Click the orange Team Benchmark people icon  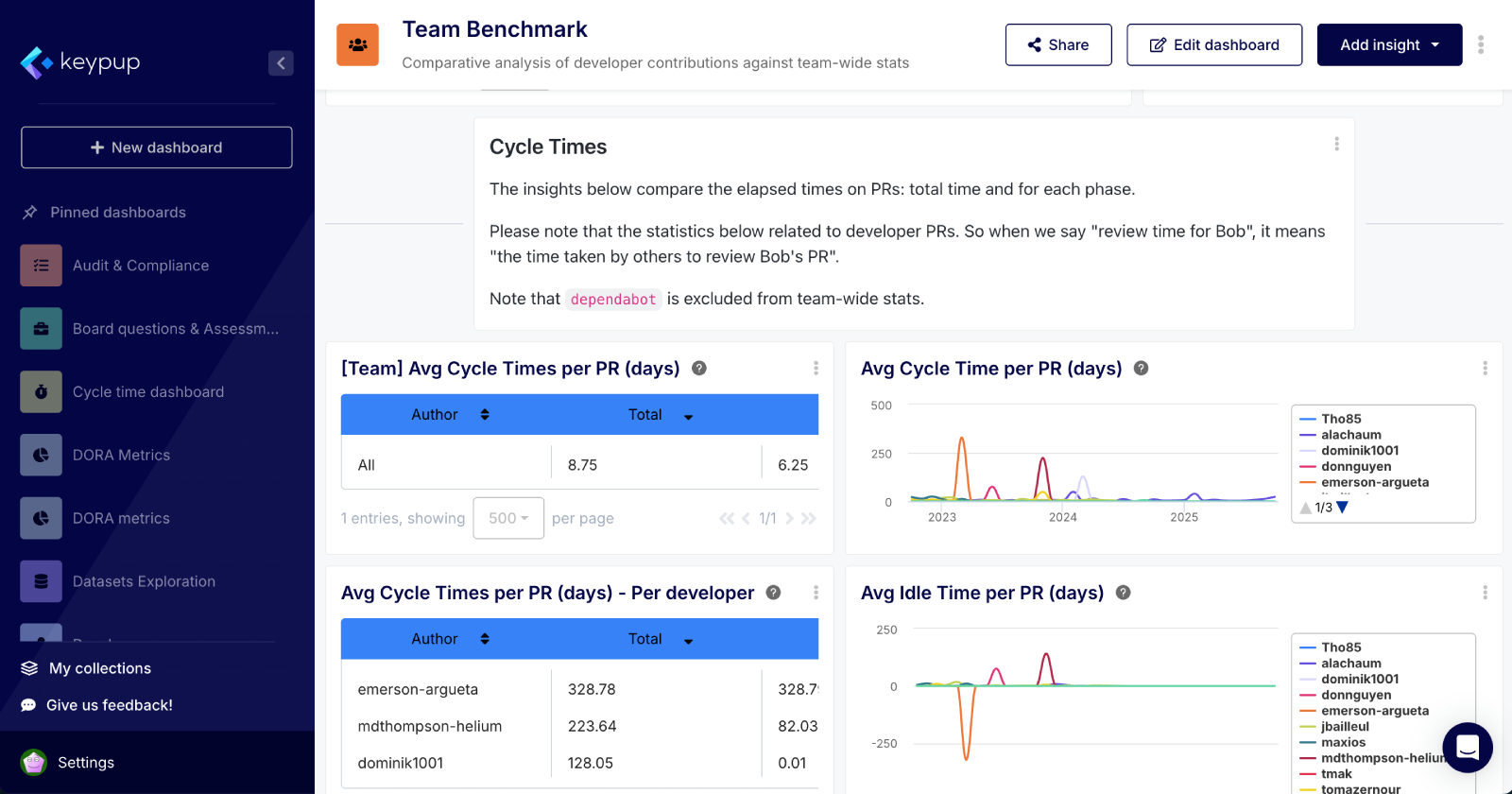point(357,43)
